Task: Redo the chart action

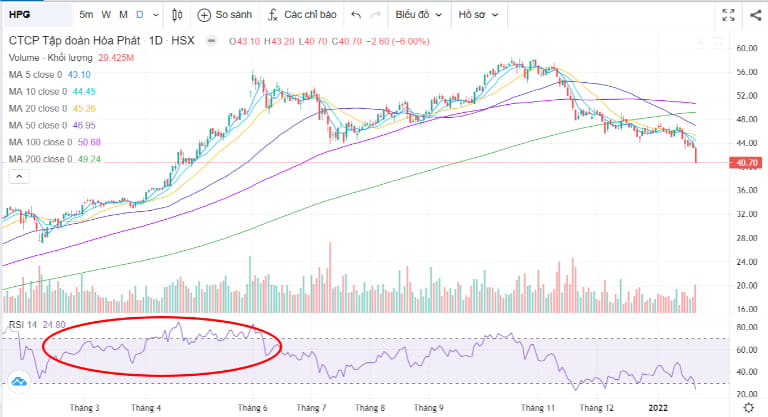Action: [x=375, y=15]
